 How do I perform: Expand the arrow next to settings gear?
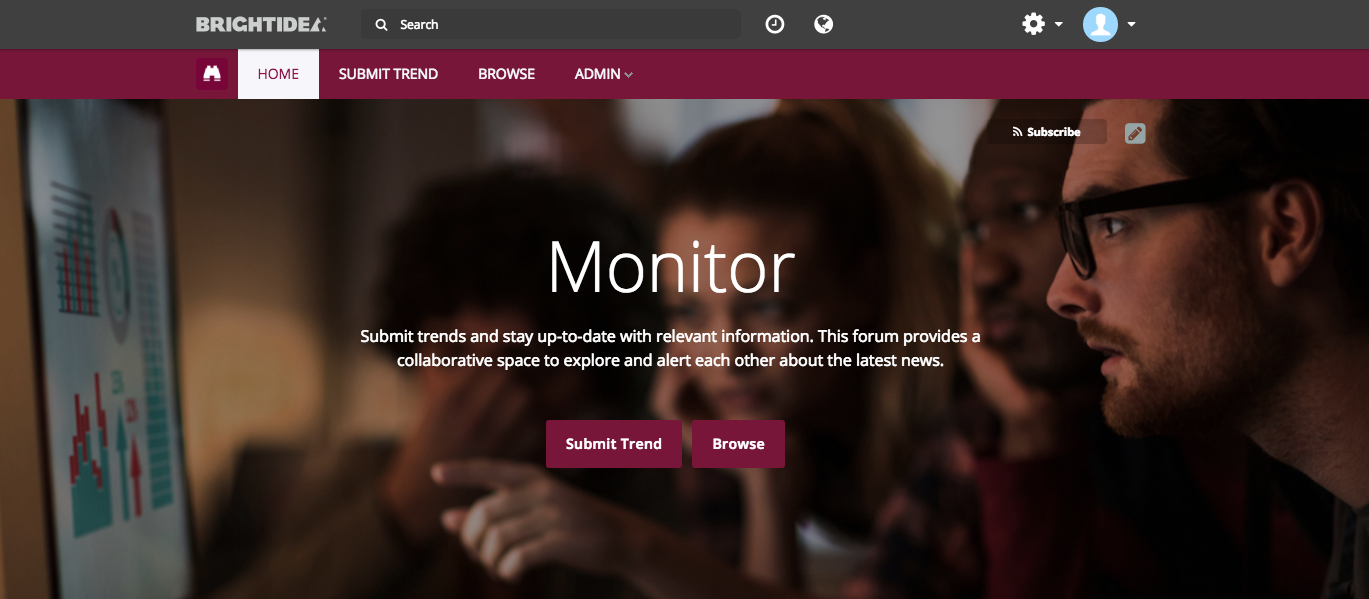[1058, 25]
